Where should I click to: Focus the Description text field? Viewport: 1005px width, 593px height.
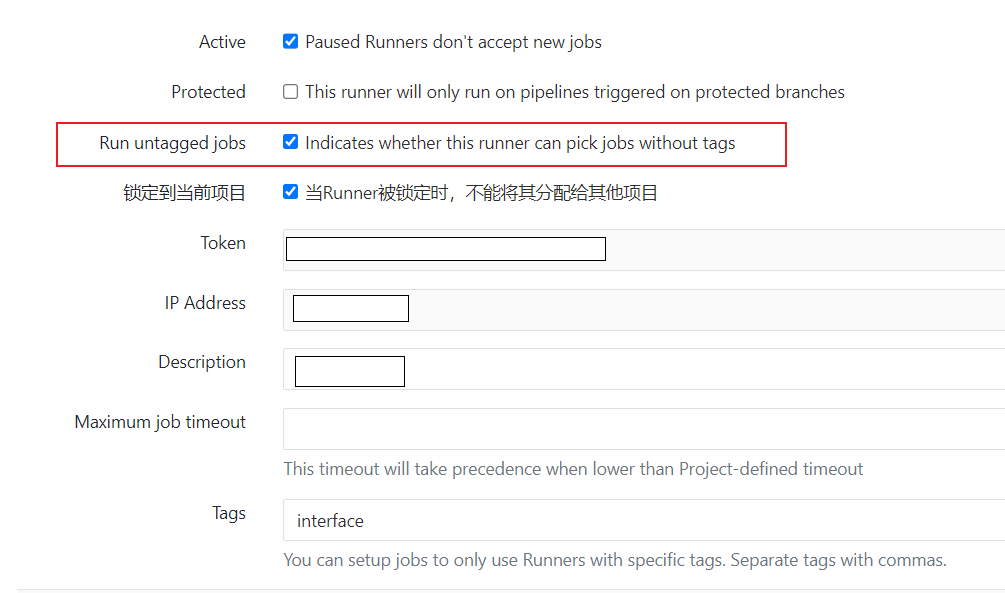point(644,369)
